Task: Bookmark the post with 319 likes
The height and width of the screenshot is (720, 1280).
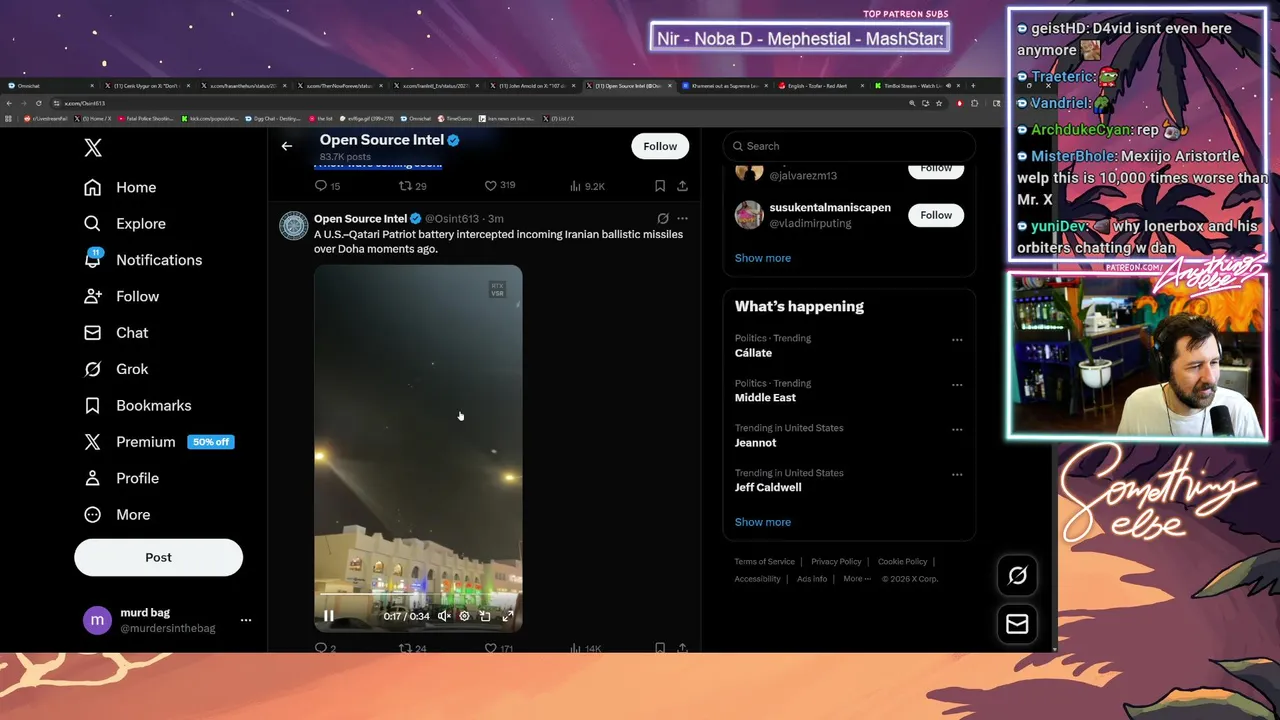Action: click(x=660, y=186)
